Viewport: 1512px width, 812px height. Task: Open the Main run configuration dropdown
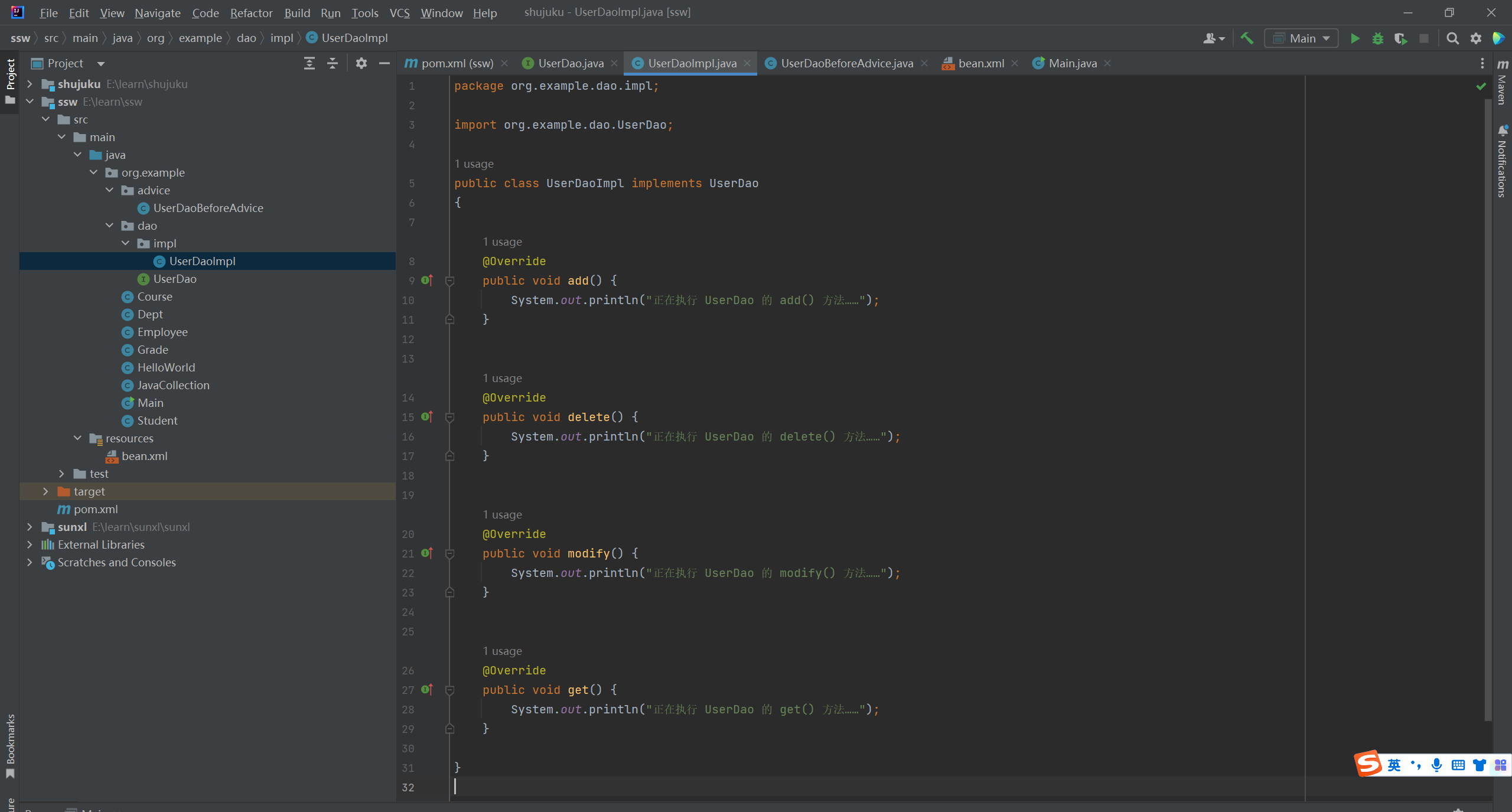(1301, 38)
